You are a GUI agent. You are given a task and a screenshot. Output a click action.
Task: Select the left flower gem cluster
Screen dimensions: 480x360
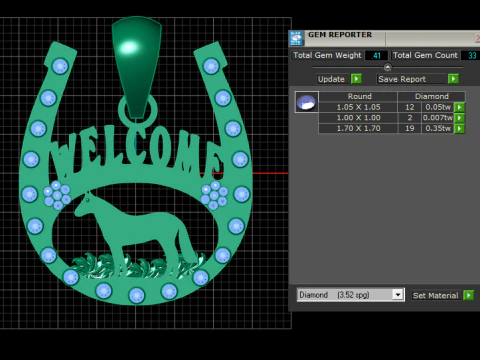click(57, 195)
